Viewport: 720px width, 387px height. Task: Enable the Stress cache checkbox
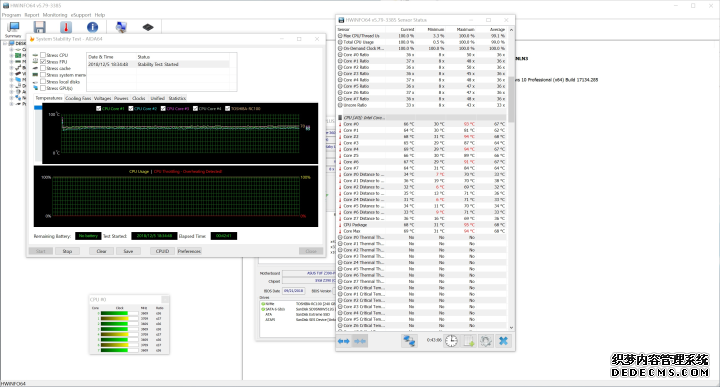43,68
